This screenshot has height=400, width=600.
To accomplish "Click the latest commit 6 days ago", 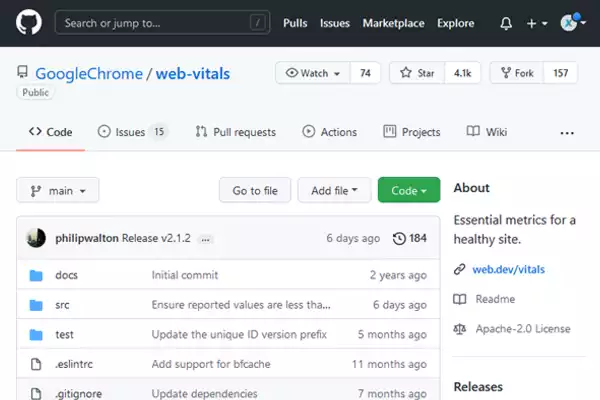I will [353, 238].
